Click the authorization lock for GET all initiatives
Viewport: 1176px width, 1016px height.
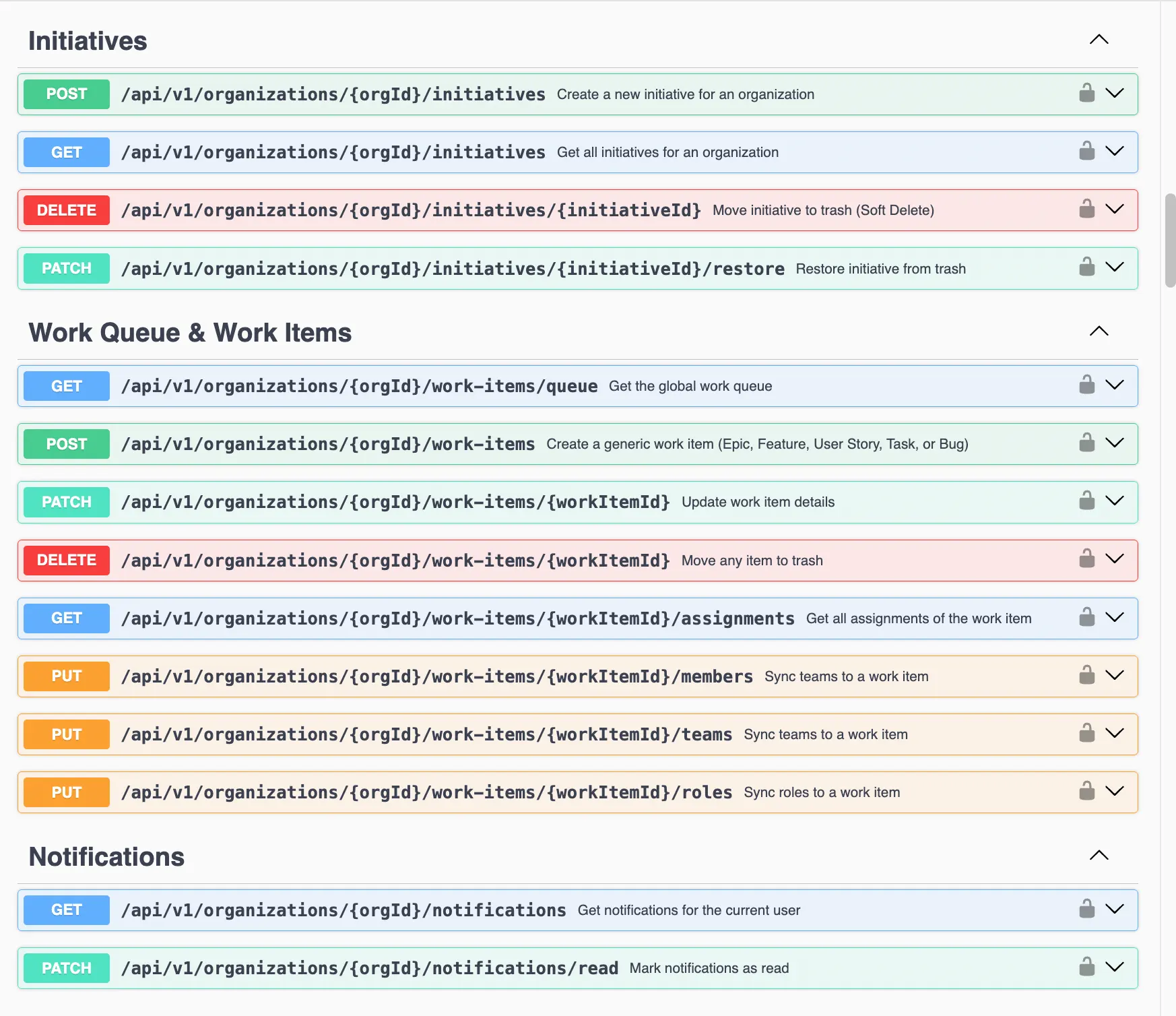(1086, 152)
